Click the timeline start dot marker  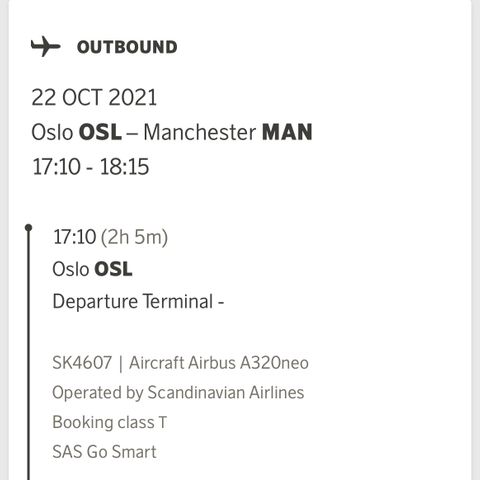coord(29,228)
